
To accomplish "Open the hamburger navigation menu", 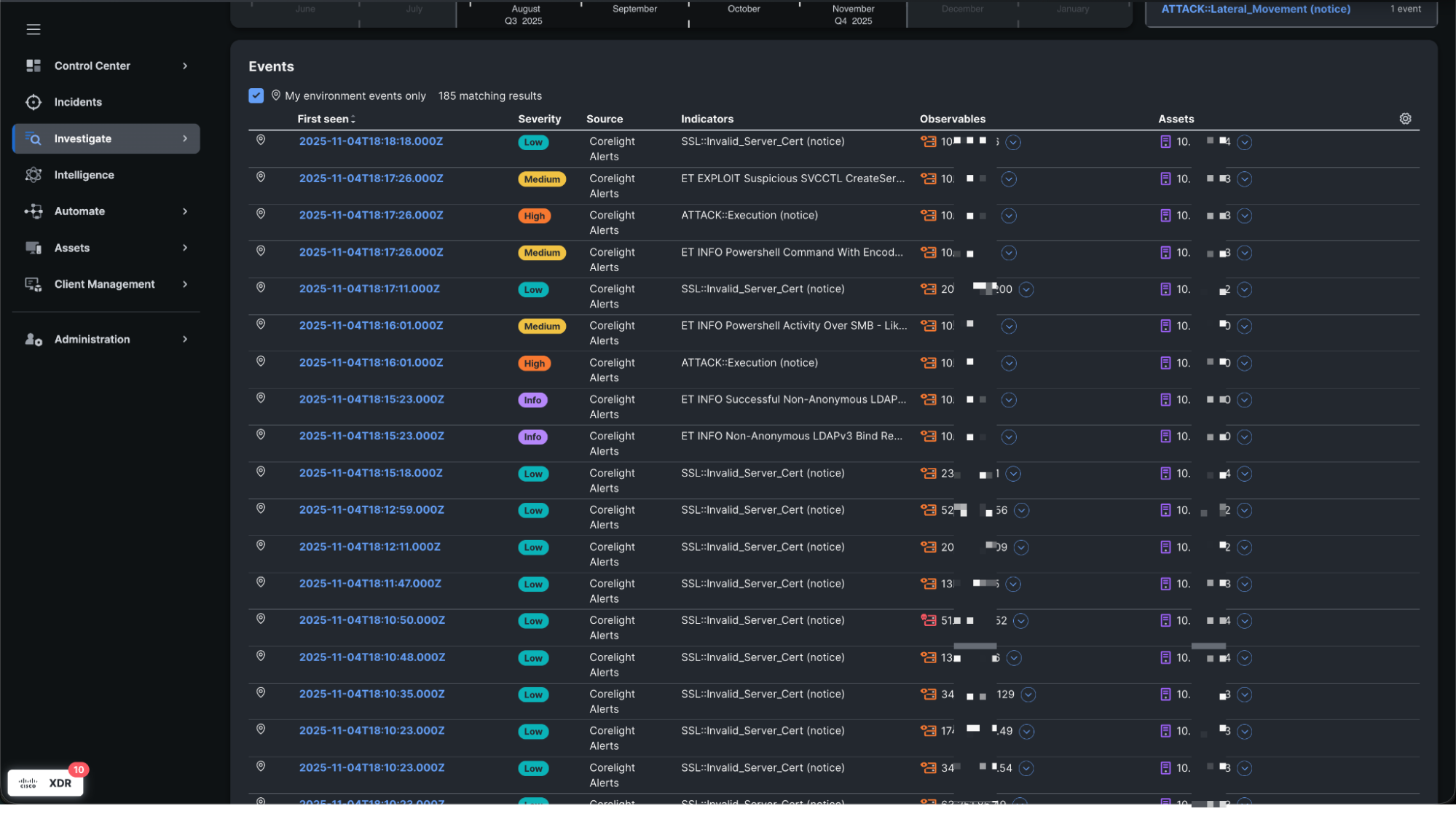I will [x=34, y=29].
